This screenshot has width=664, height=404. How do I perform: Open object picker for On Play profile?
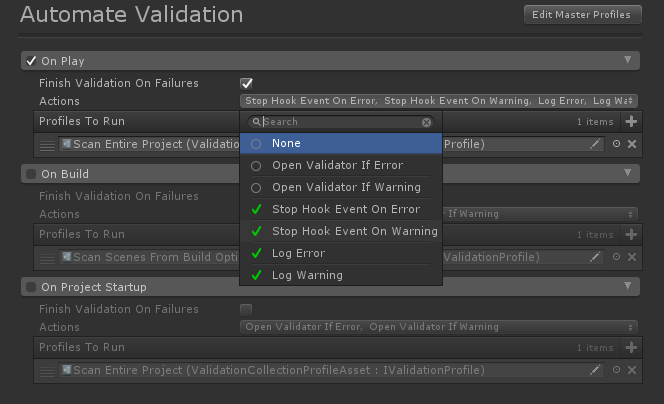(x=617, y=144)
